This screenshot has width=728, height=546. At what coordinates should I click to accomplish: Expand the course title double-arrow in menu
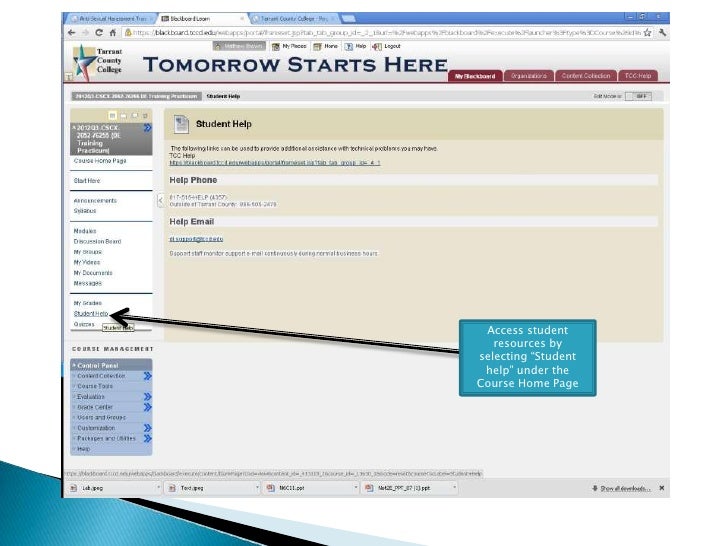coord(147,128)
